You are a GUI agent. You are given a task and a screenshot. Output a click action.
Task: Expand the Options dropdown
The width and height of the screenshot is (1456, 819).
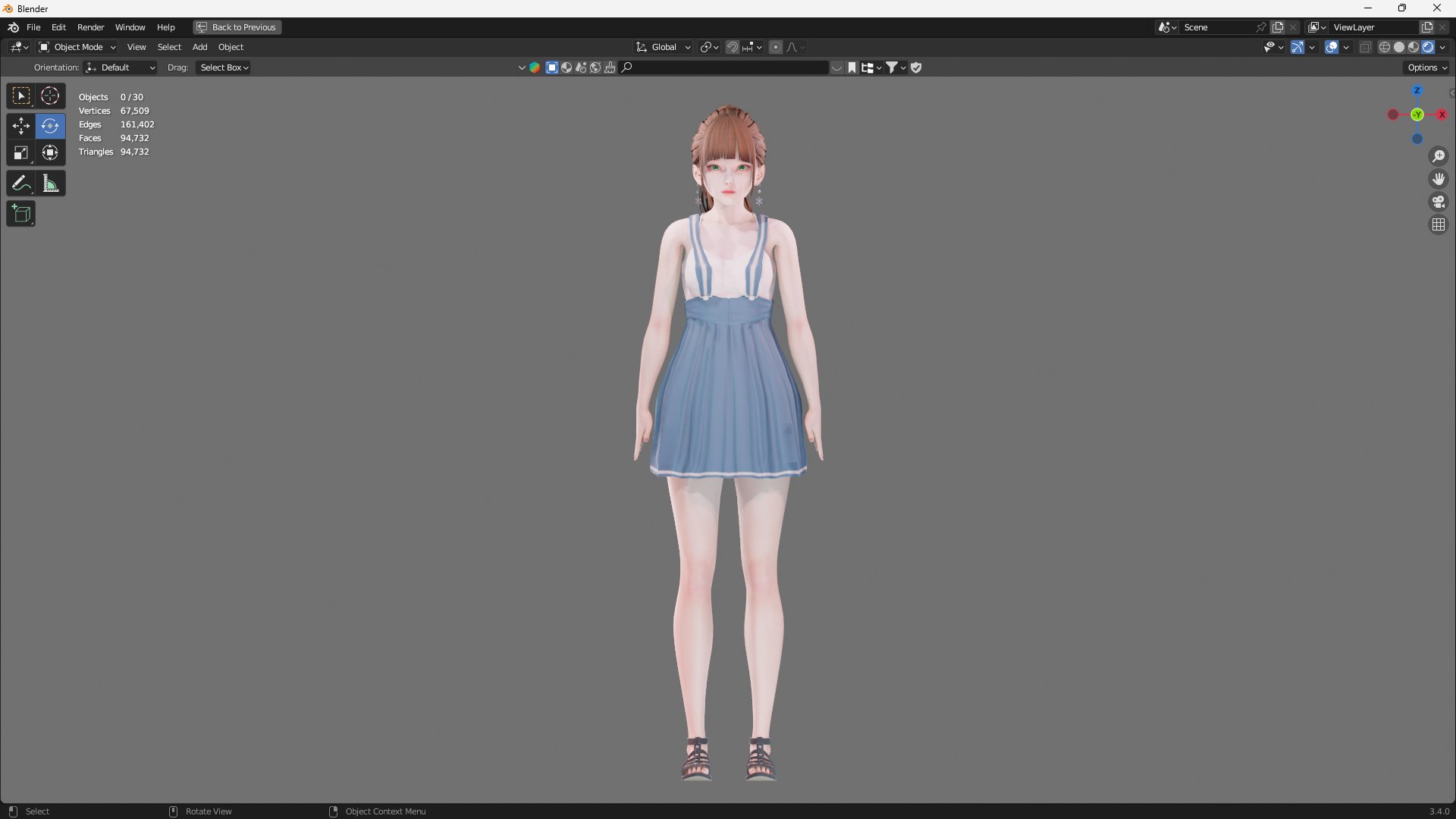[1426, 67]
